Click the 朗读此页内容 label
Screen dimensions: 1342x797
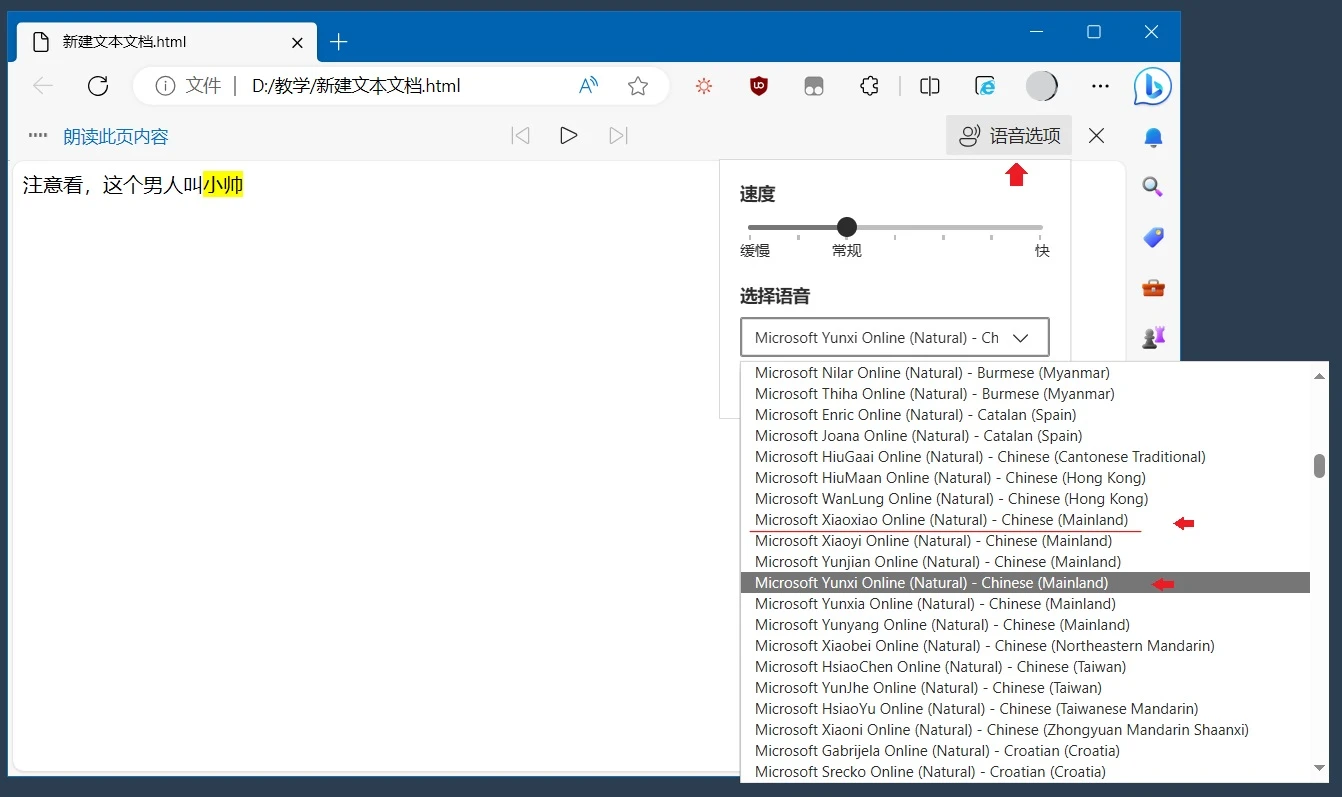tap(116, 137)
